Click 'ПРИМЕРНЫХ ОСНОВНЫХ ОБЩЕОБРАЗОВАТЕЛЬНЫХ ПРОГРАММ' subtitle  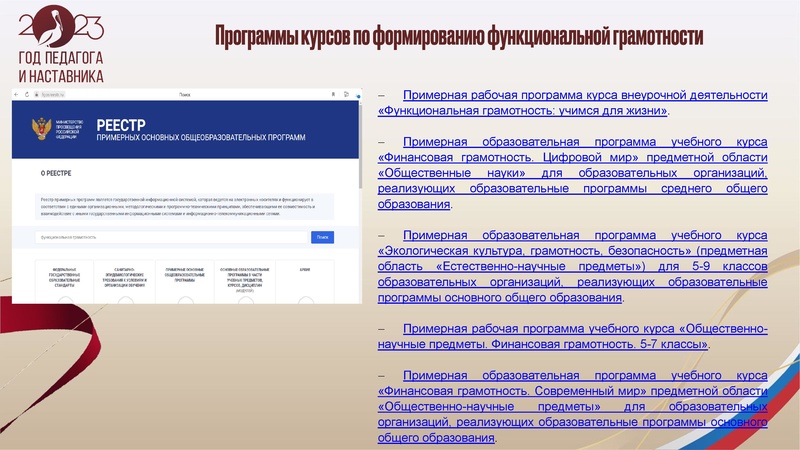pos(201,138)
